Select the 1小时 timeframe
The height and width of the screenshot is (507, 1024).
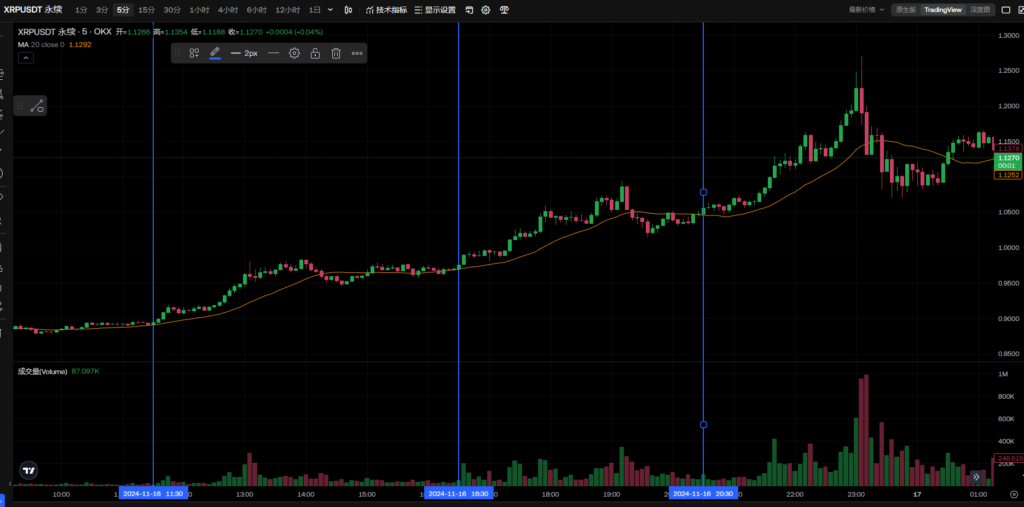200,9
